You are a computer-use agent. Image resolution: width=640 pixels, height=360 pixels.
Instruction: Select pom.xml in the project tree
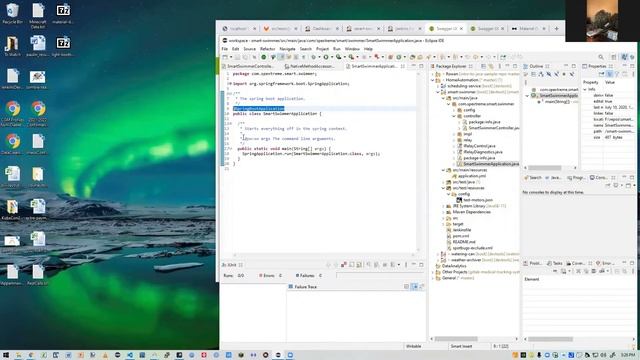point(461,236)
